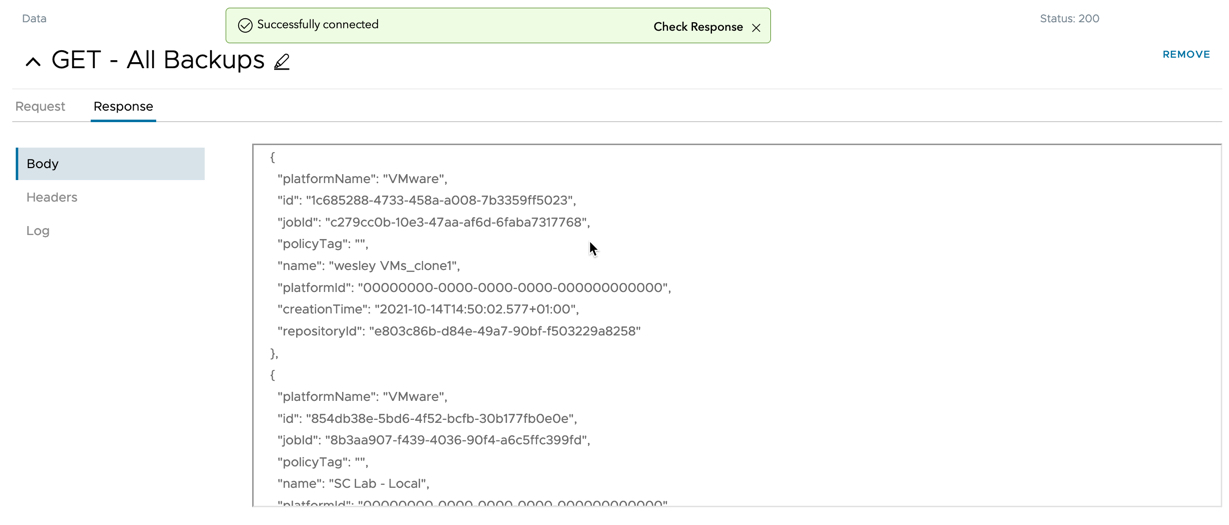Click the id 1c685288-4733 line
The image size is (1229, 525).
(427, 200)
